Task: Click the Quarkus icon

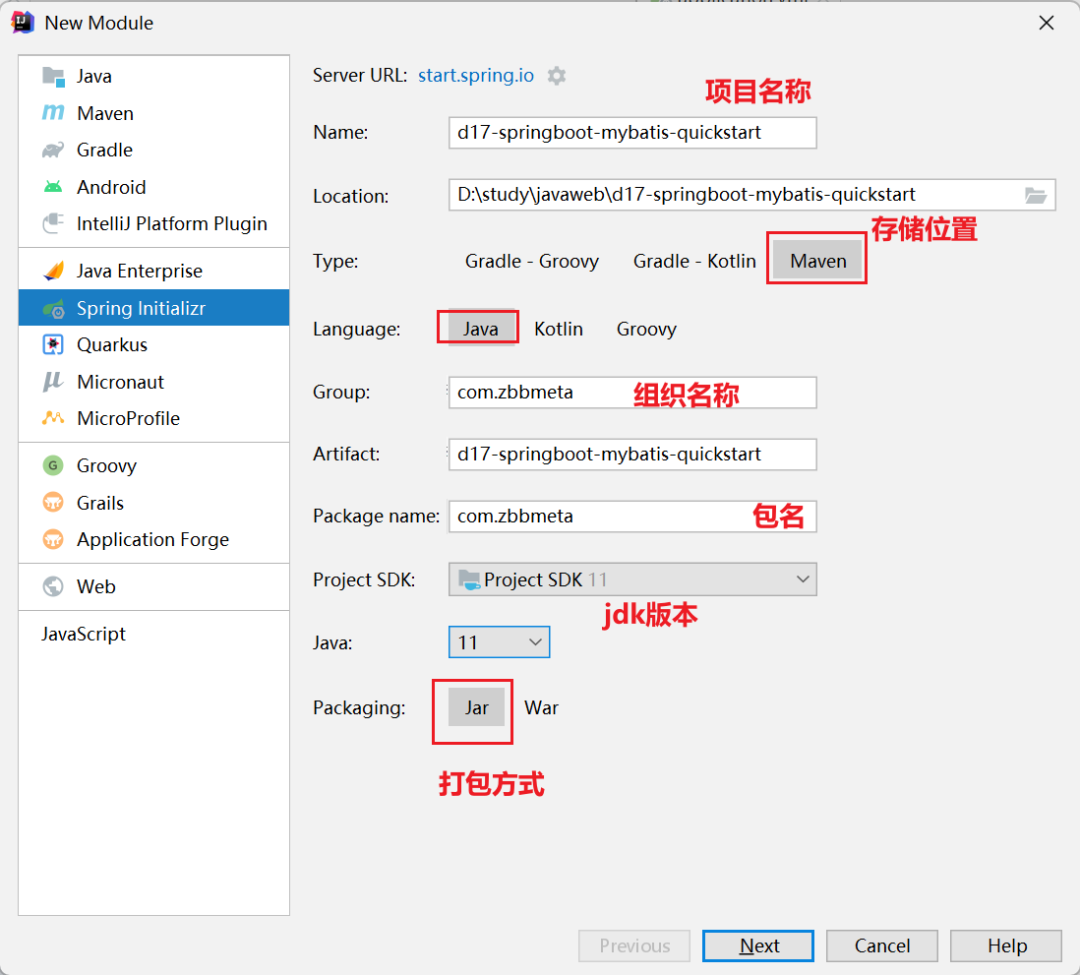Action: click(x=53, y=344)
